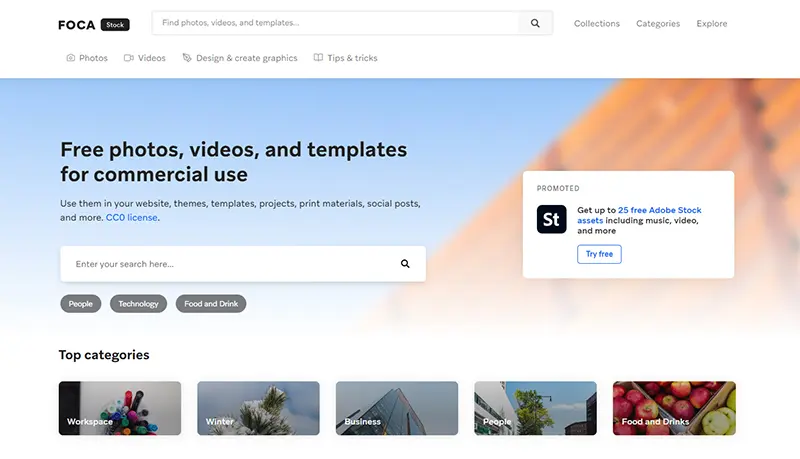Open the Business category thumbnail
800x459 pixels.
[x=397, y=408]
